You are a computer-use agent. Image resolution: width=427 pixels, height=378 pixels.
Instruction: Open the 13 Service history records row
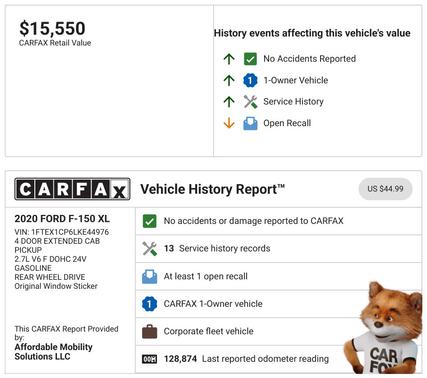coord(279,249)
